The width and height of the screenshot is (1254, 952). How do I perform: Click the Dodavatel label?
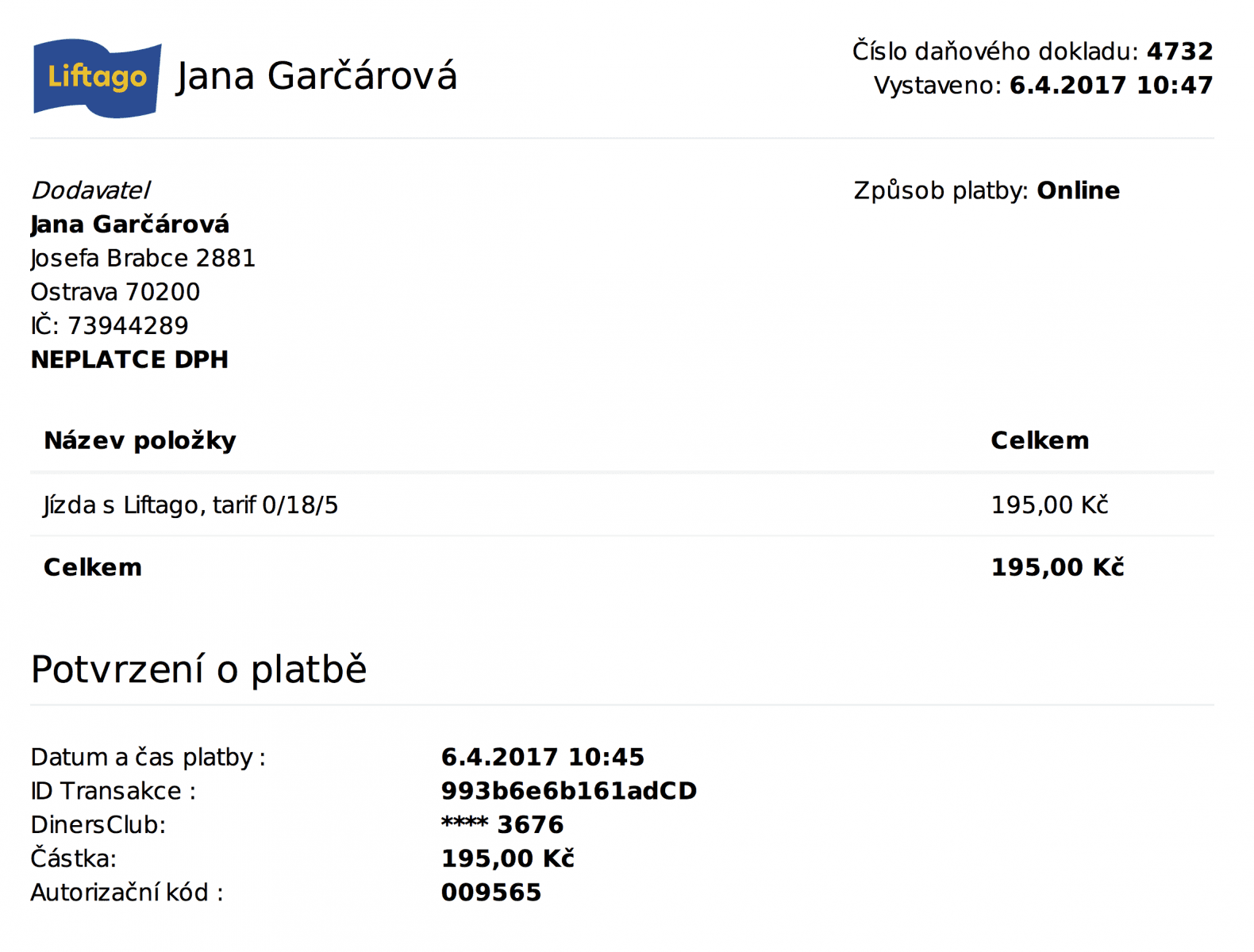pyautogui.click(x=90, y=191)
